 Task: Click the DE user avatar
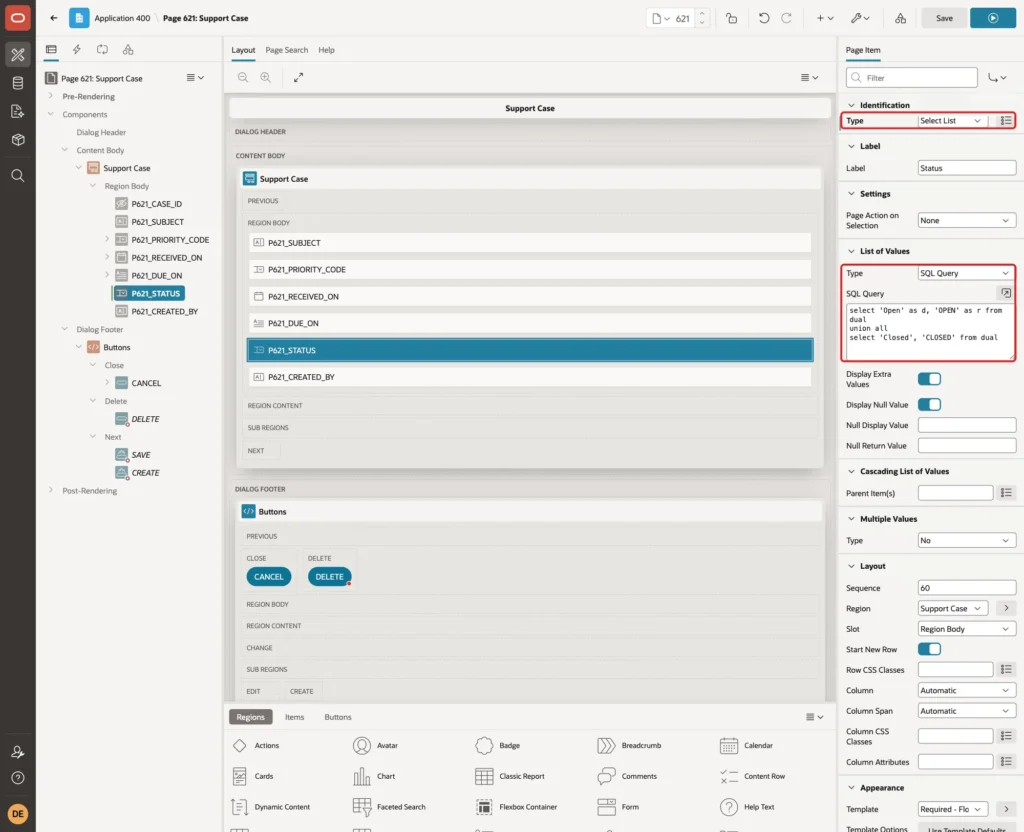[18, 814]
